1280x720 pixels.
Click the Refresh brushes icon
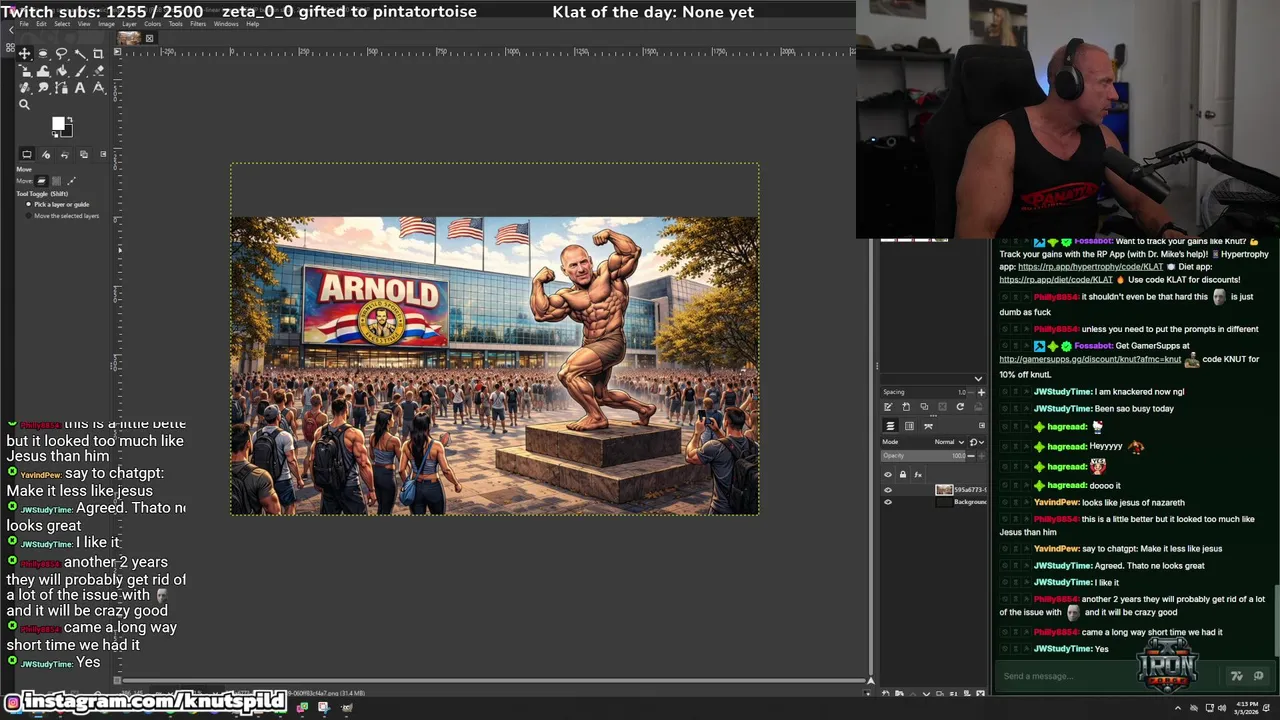(960, 407)
